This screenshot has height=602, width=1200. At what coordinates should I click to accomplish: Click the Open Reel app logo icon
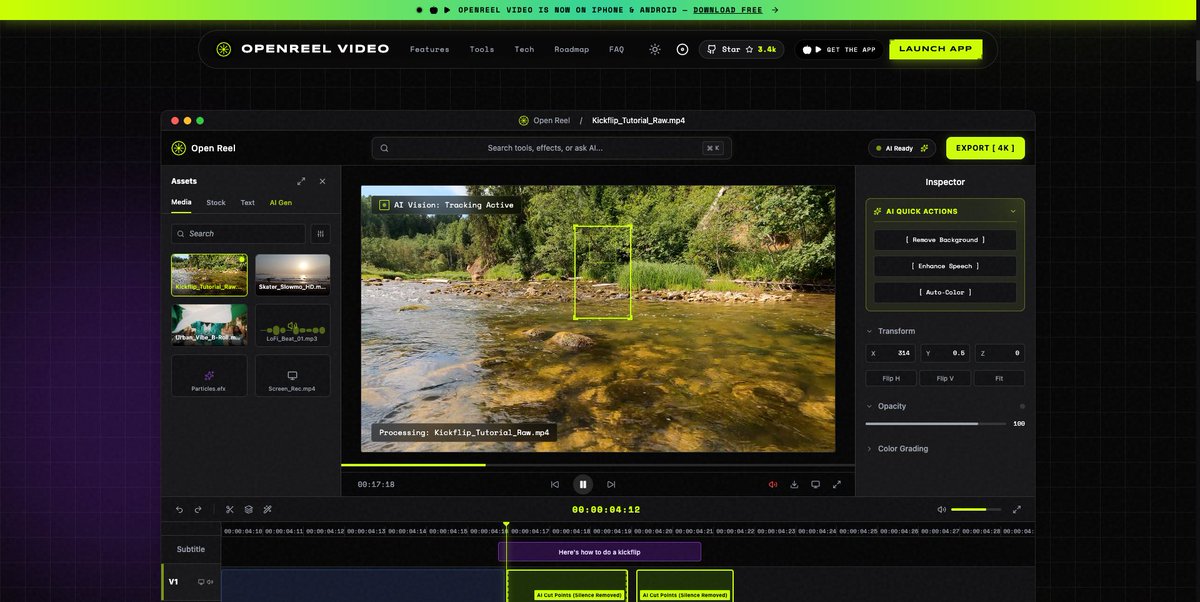coord(178,148)
